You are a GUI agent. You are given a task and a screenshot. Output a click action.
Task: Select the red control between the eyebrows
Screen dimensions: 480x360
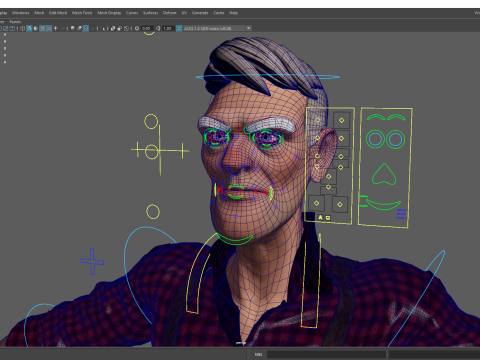pos(238,128)
